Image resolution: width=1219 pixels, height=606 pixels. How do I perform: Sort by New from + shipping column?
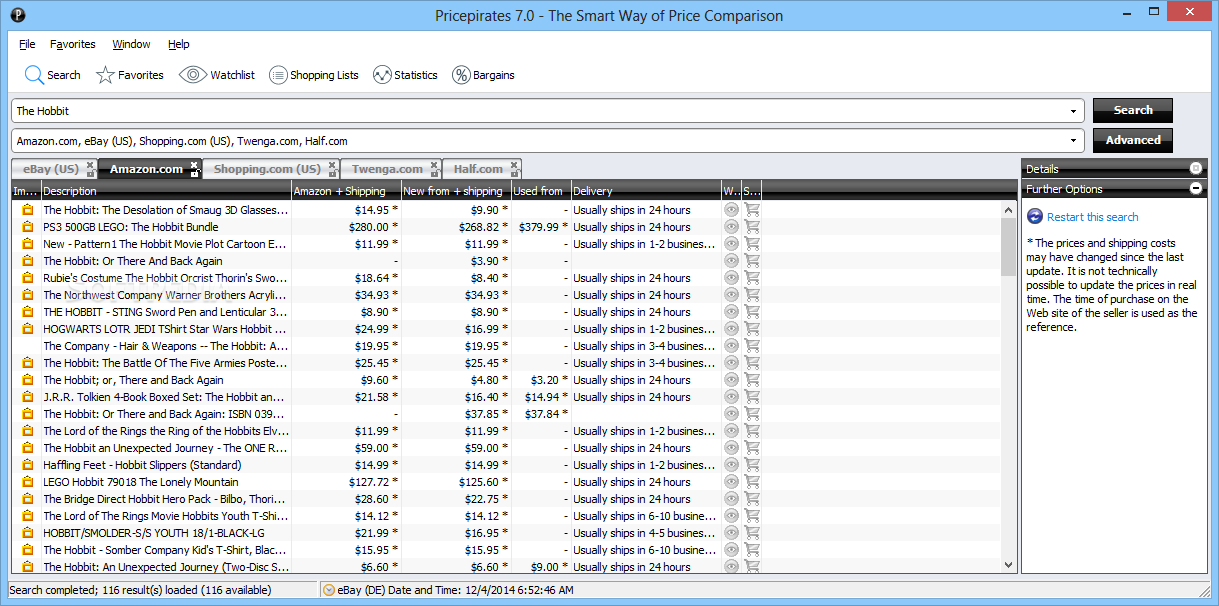[455, 191]
